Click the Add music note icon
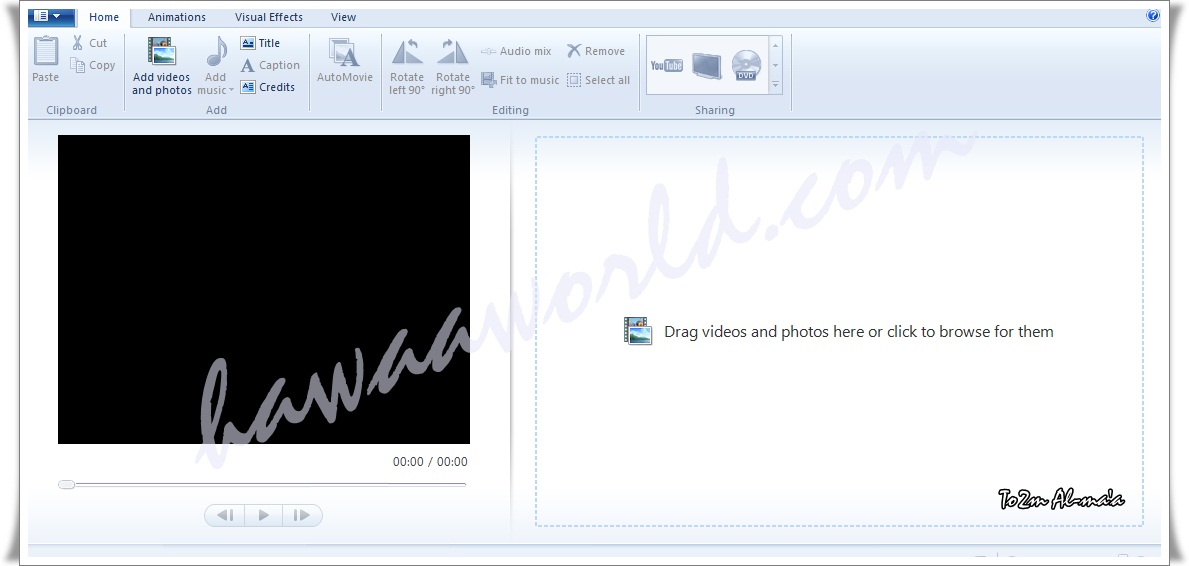 coord(216,52)
